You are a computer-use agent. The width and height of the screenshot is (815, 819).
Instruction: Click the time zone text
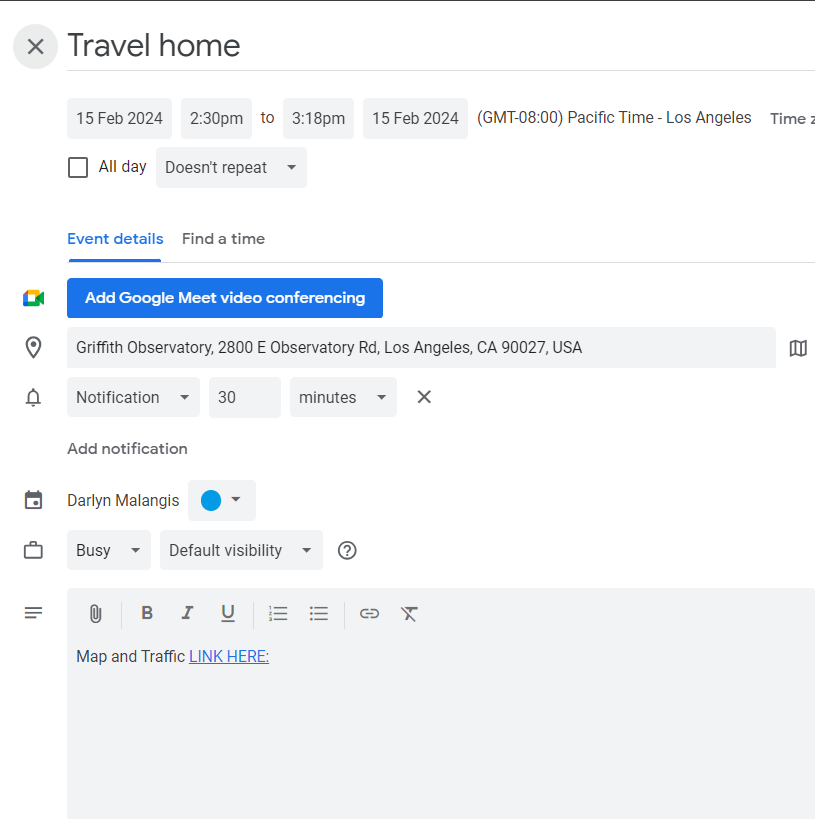coord(614,118)
